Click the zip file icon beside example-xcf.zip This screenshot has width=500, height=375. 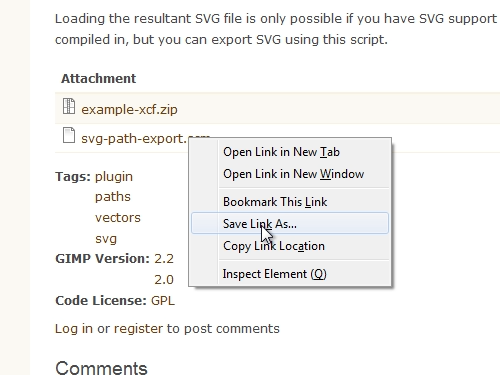point(69,106)
